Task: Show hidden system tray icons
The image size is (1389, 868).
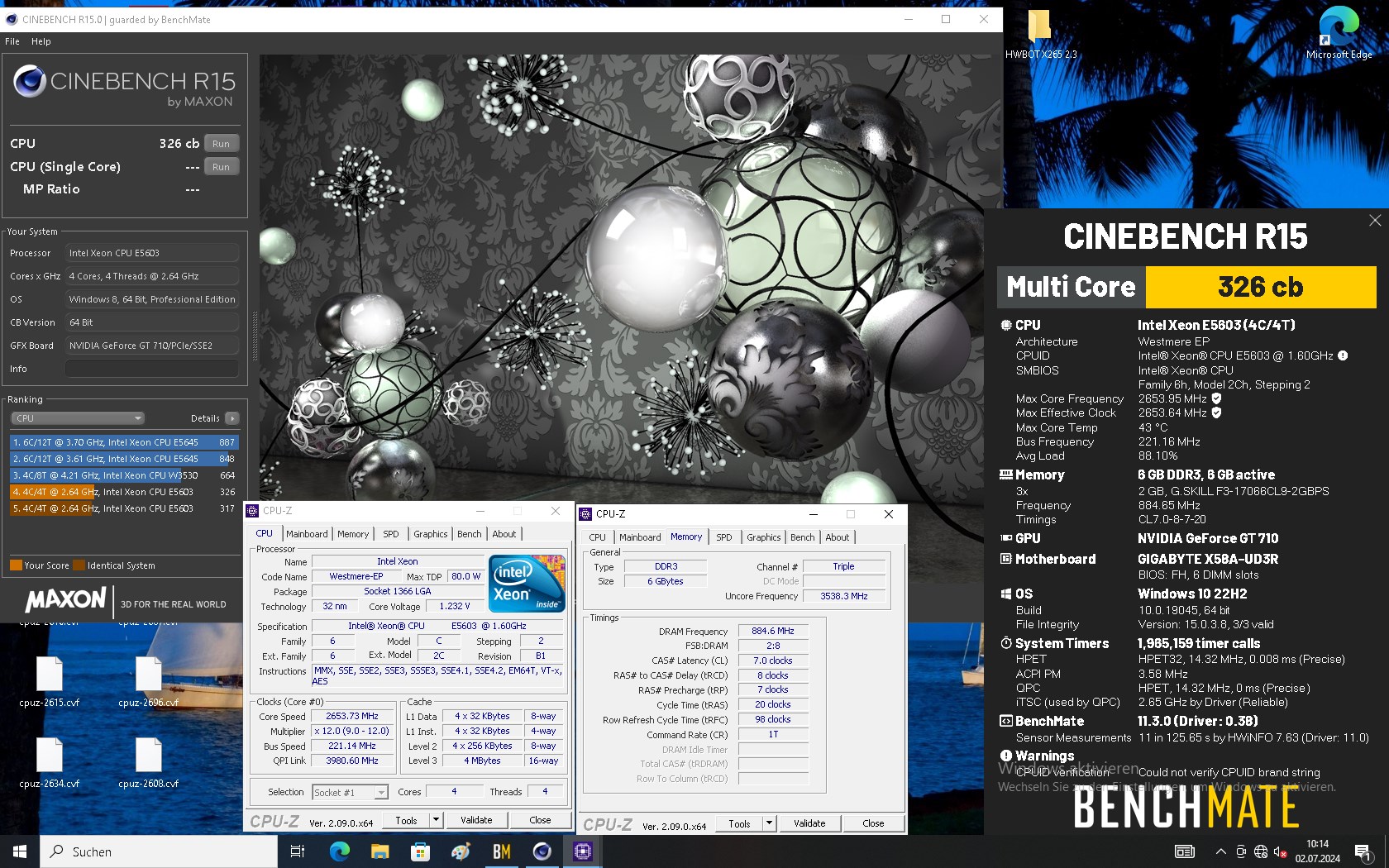Action: [1220, 851]
